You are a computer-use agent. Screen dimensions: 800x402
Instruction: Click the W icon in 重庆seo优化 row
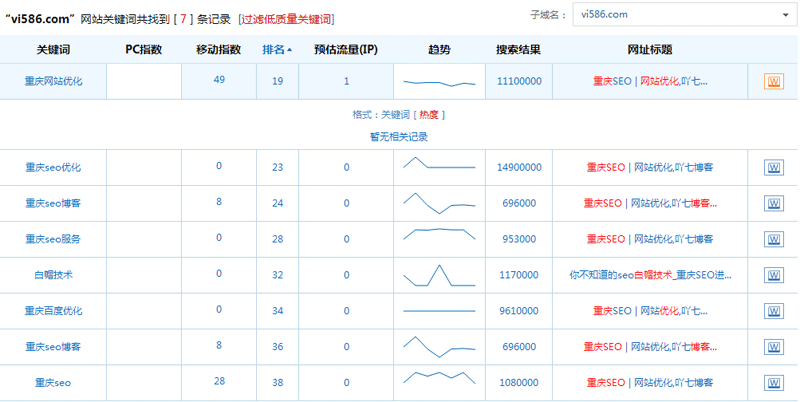coord(773,167)
